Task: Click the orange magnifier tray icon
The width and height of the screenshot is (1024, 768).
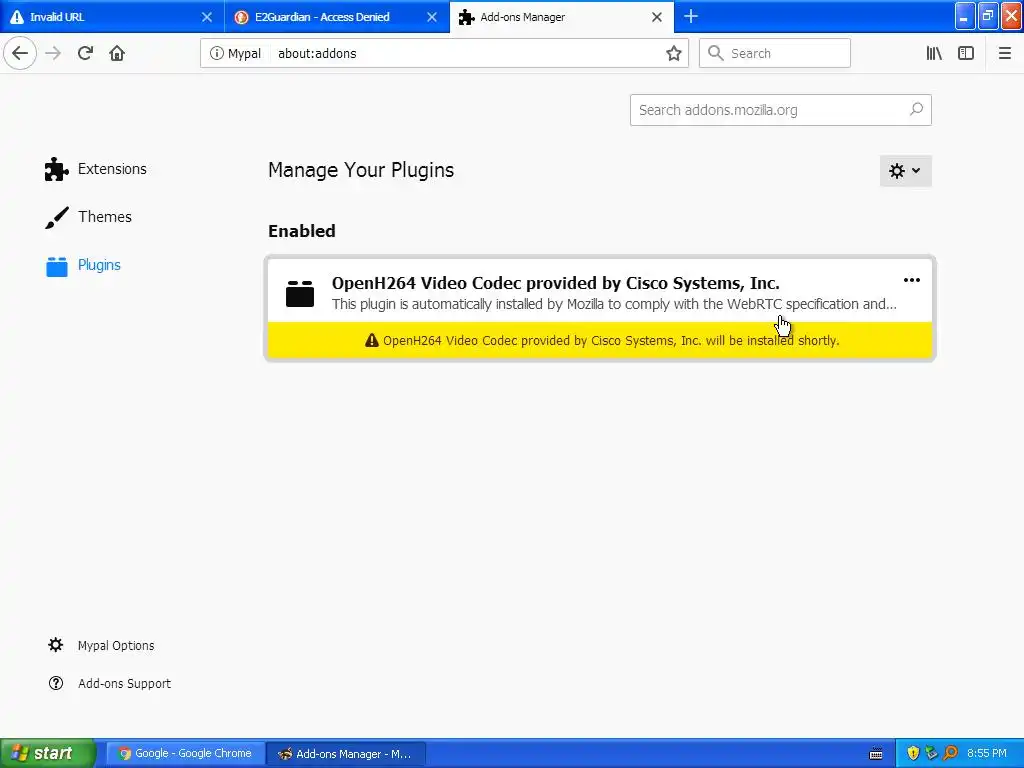Action: click(x=950, y=753)
